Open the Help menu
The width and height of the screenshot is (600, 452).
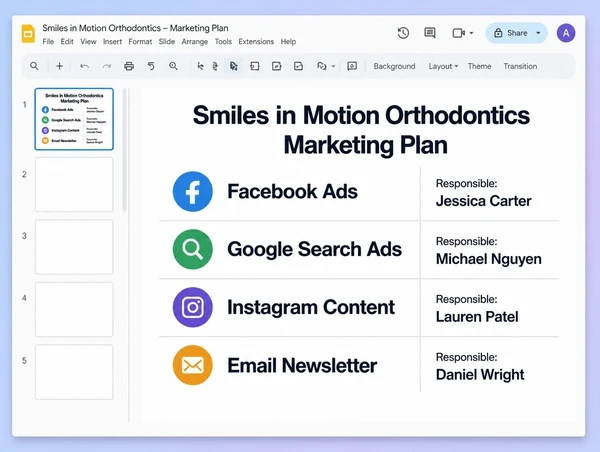point(288,41)
